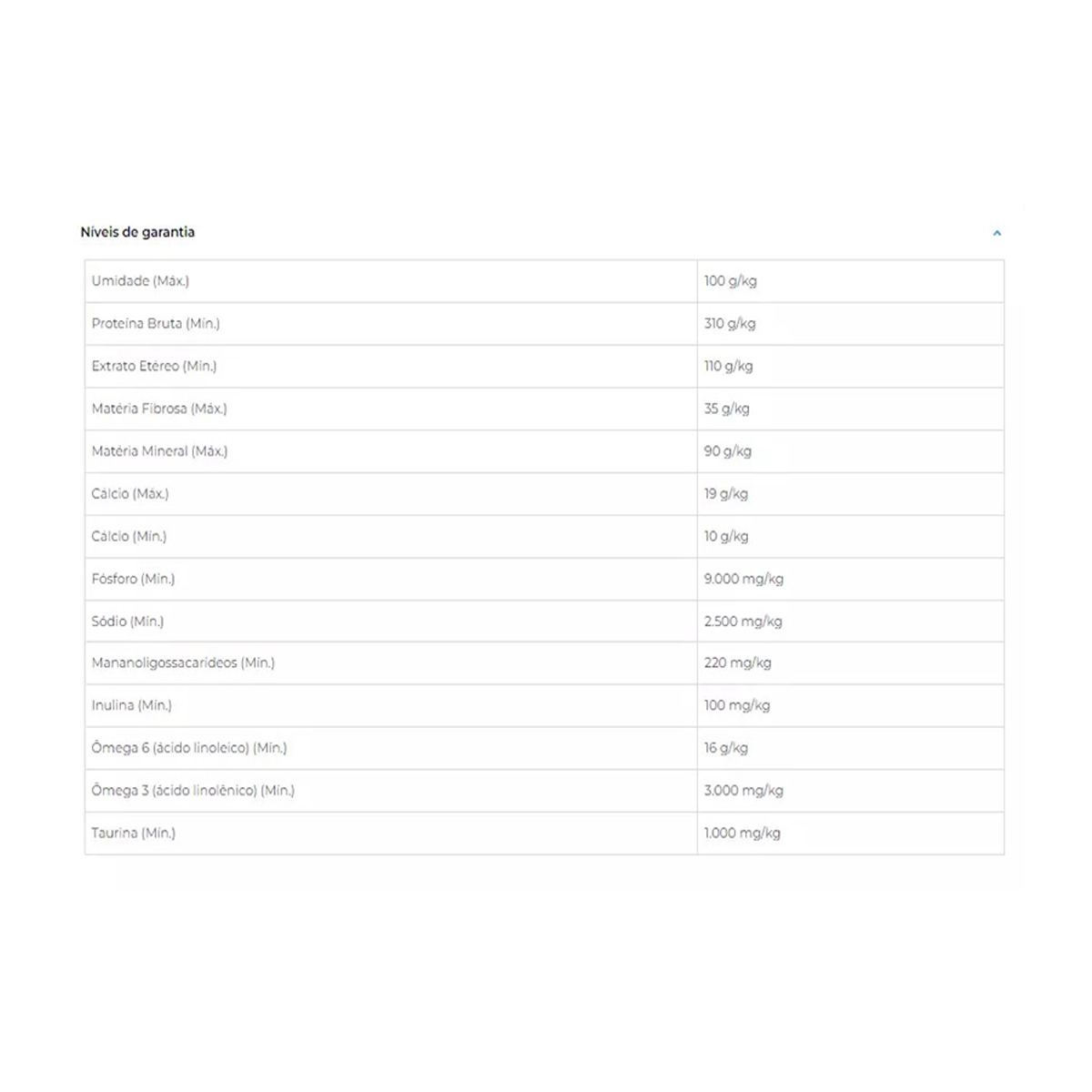The height and width of the screenshot is (1092, 1092).
Task: Select the 310 g/kg value cell
Action: [730, 324]
